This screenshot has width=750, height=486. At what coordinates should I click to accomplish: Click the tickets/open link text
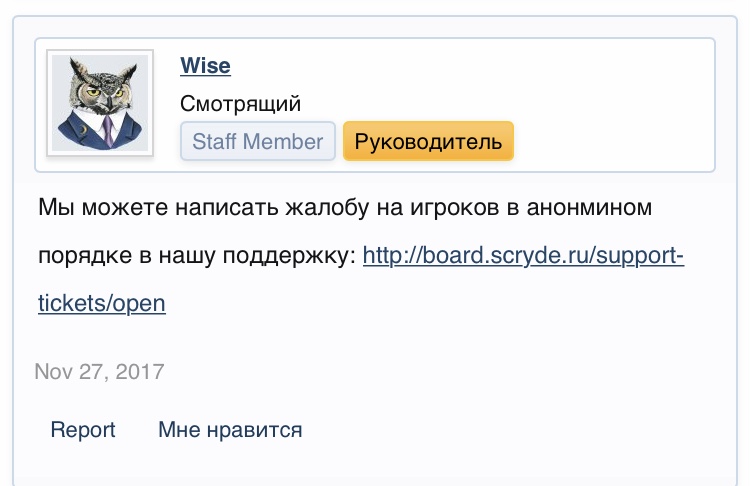point(101,303)
